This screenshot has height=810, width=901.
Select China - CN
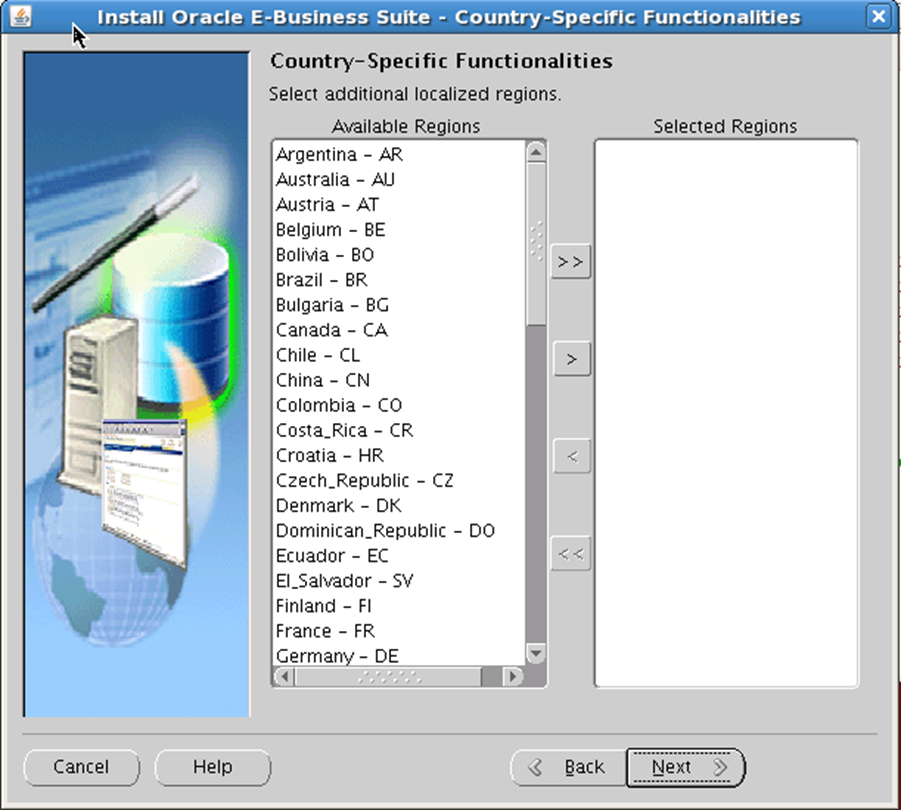point(399,380)
